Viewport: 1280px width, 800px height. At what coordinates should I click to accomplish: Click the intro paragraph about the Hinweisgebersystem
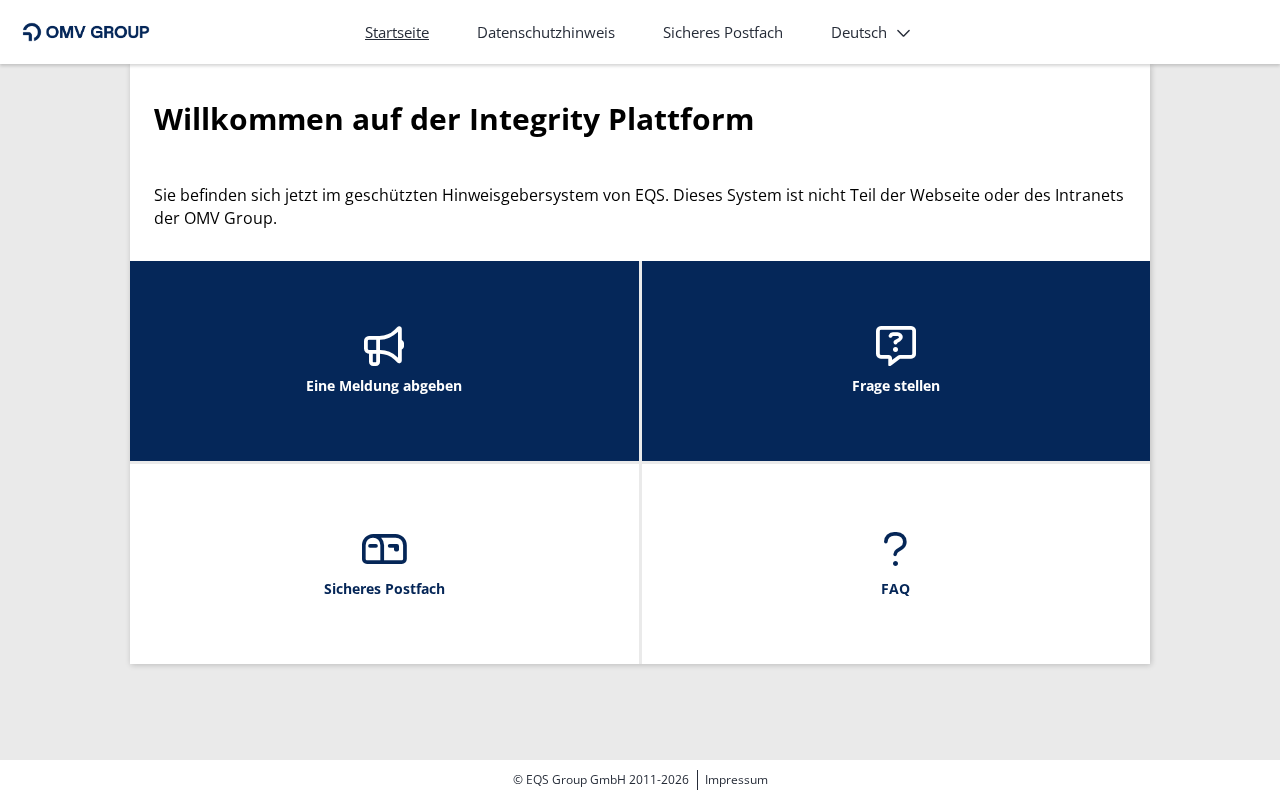pos(639,206)
